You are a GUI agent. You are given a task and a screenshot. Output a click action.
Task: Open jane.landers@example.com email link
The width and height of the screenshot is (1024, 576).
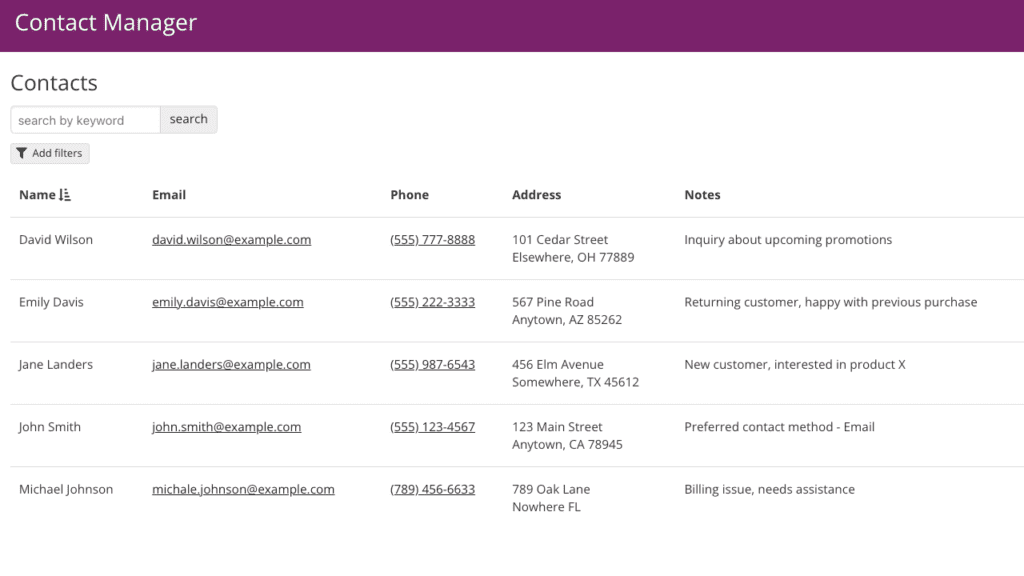coord(231,365)
